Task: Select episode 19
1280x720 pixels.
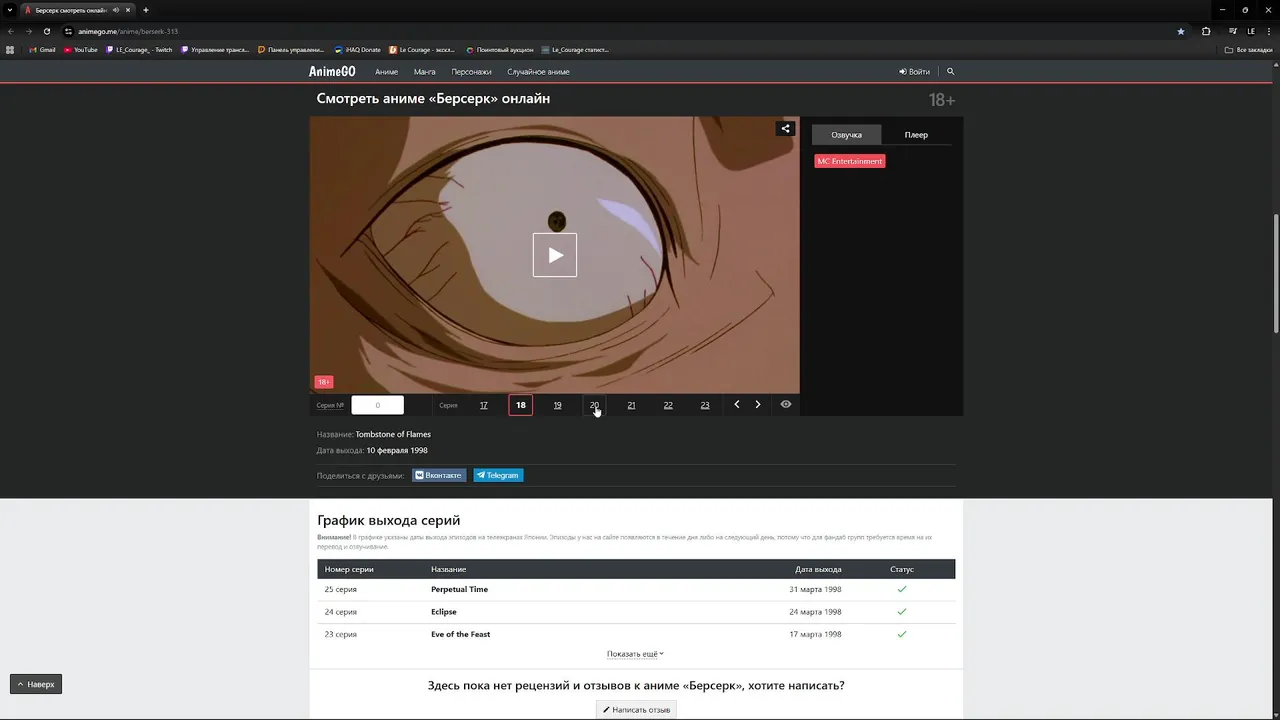Action: click(557, 405)
